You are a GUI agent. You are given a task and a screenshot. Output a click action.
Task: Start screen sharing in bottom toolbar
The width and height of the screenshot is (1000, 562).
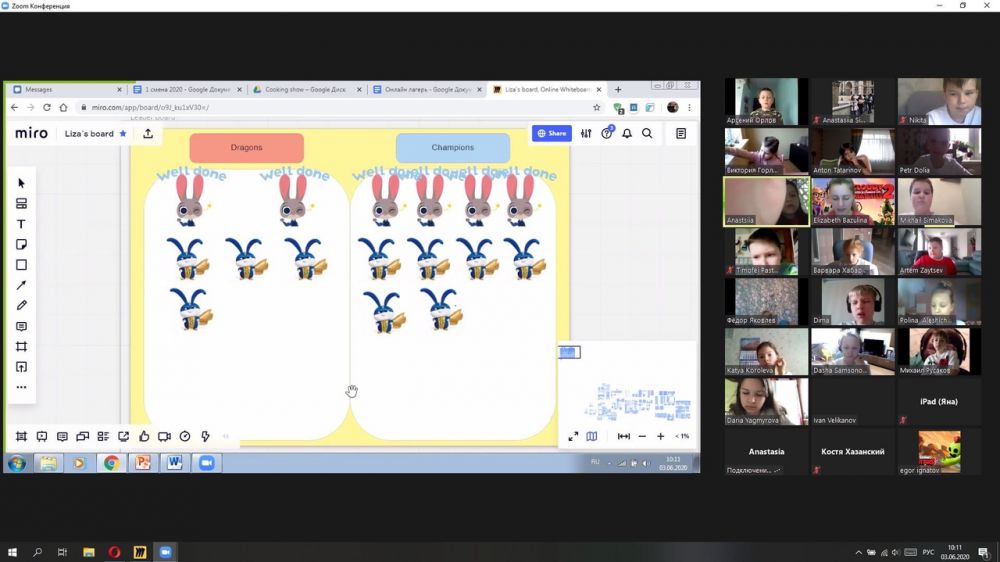[x=123, y=436]
